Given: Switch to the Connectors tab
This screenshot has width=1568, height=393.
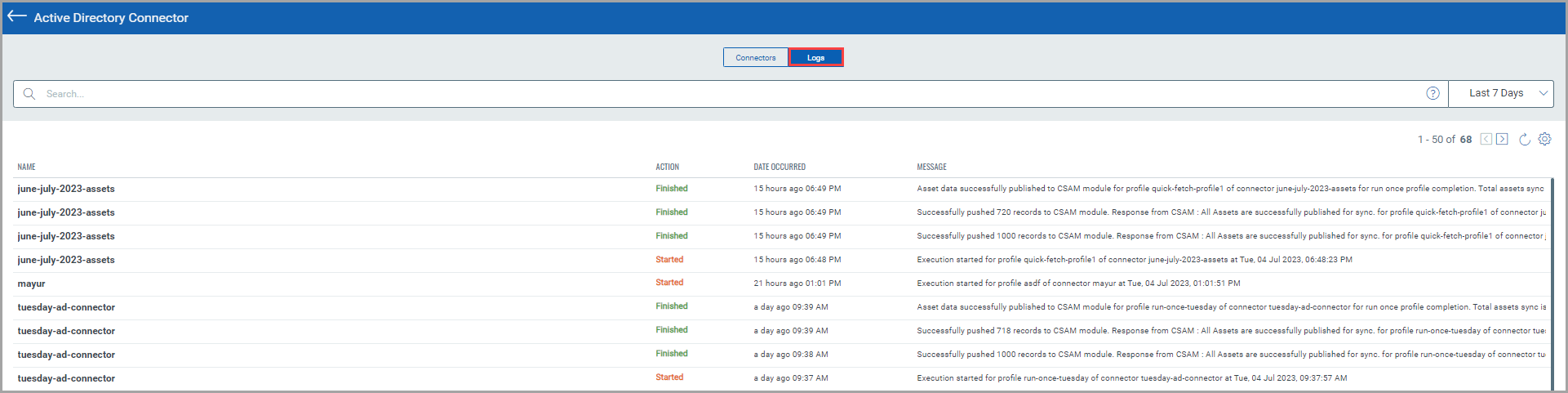Looking at the screenshot, I should 755,57.
